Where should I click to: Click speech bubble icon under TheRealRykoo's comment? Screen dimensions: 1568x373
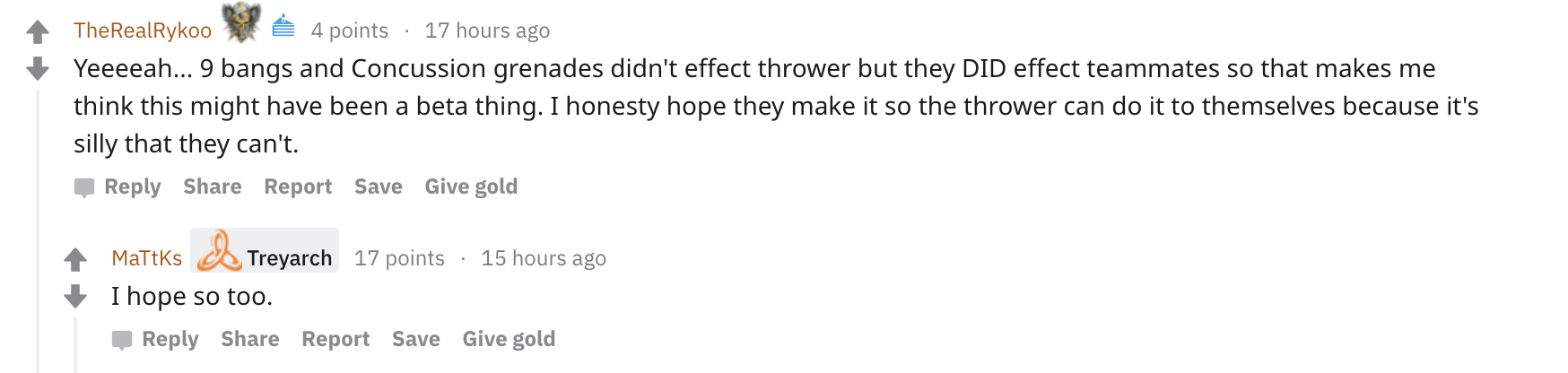(84, 187)
